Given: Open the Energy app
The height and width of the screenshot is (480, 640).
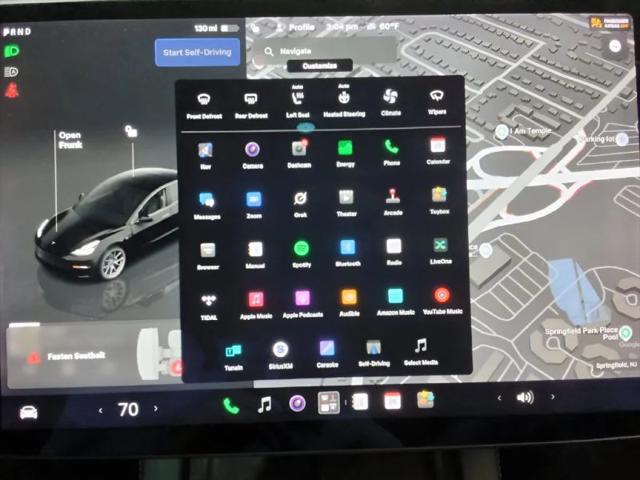Looking at the screenshot, I should coord(345,153).
